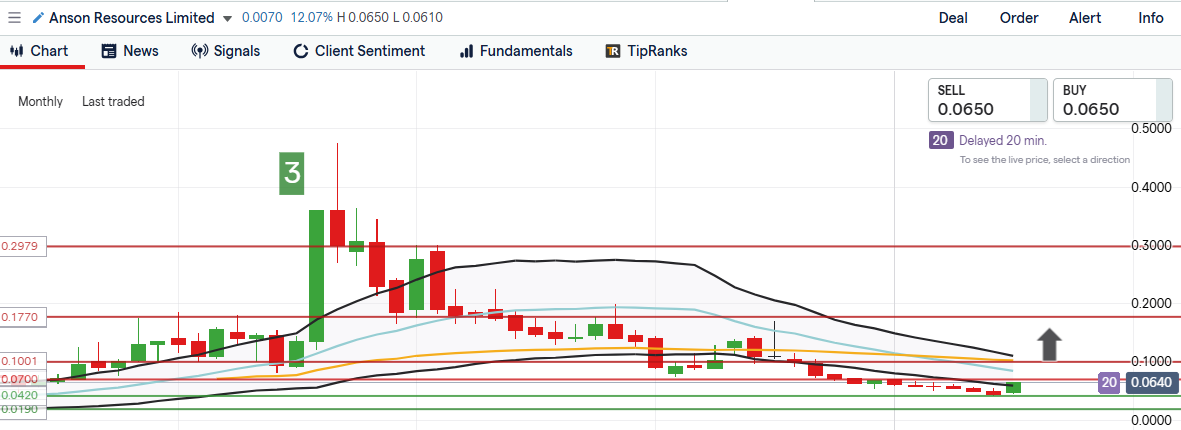Image resolution: width=1181 pixels, height=430 pixels.
Task: Select the 0.2979 red price level label
Action: (x=22, y=247)
